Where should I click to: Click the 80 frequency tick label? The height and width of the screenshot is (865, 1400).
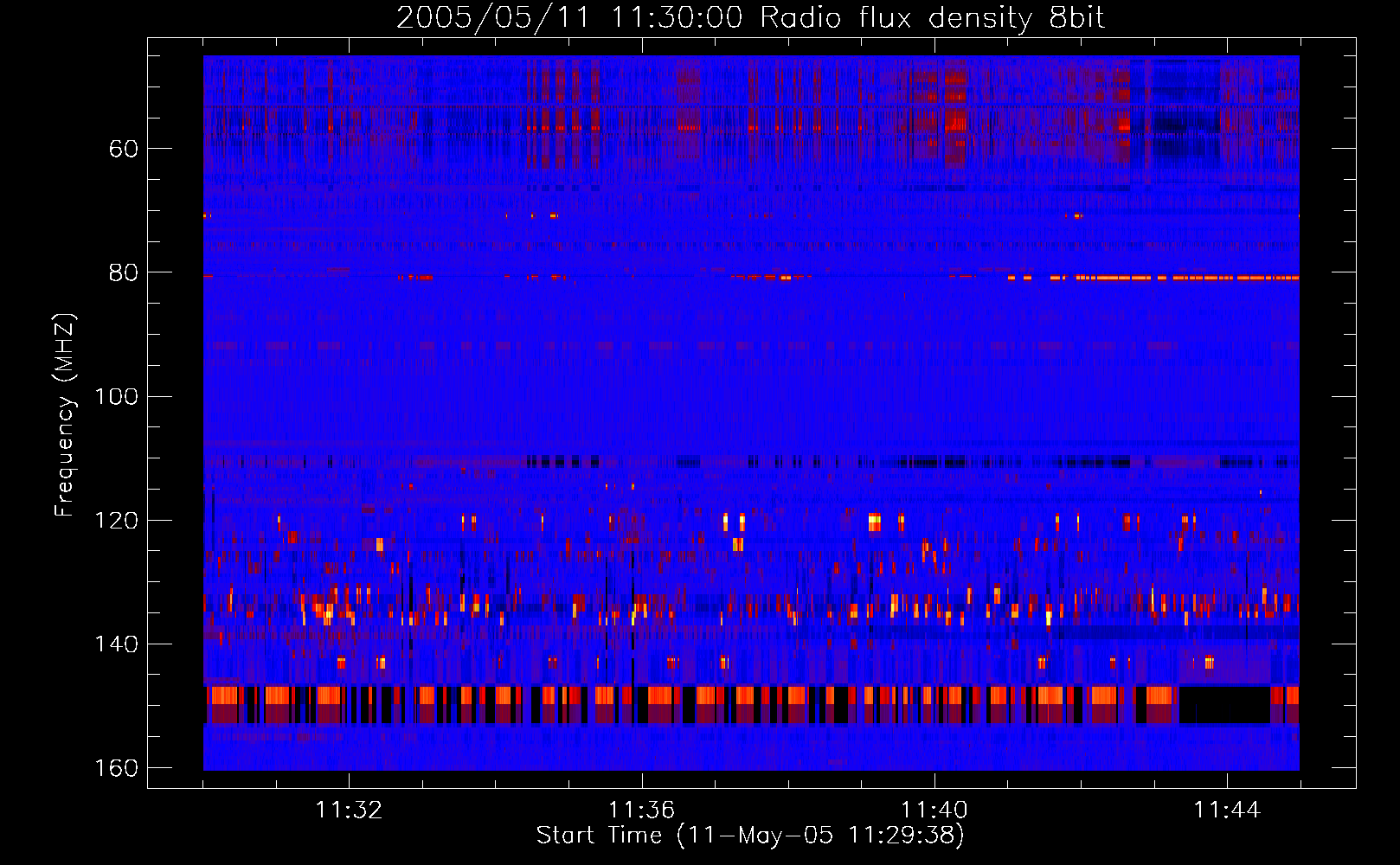tap(124, 272)
